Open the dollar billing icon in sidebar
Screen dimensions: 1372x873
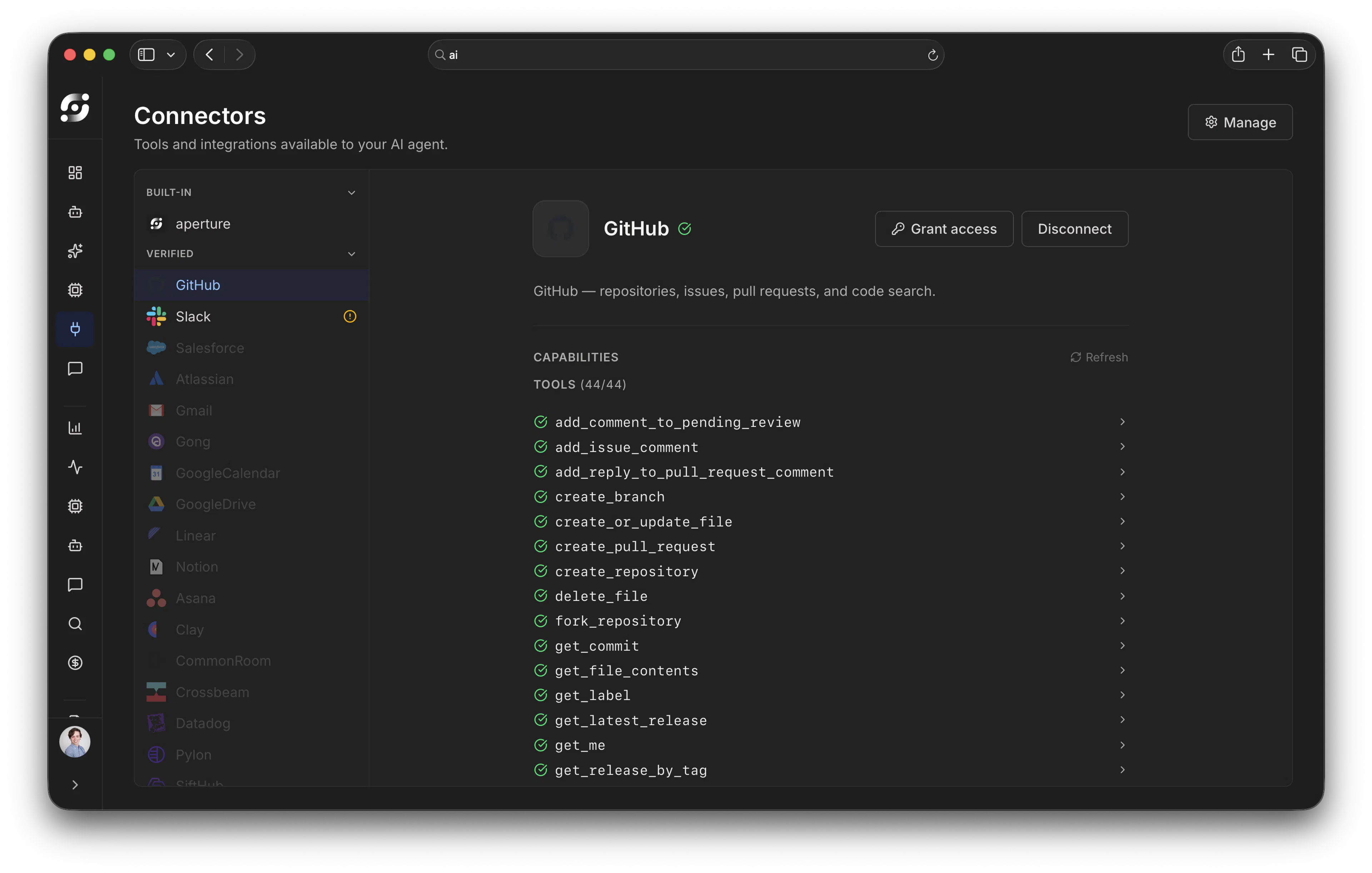(75, 663)
